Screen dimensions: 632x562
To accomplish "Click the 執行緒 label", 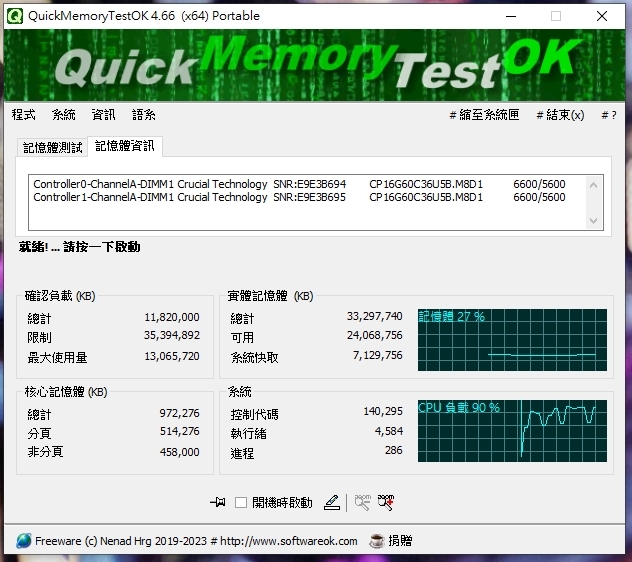I will click(x=249, y=433).
